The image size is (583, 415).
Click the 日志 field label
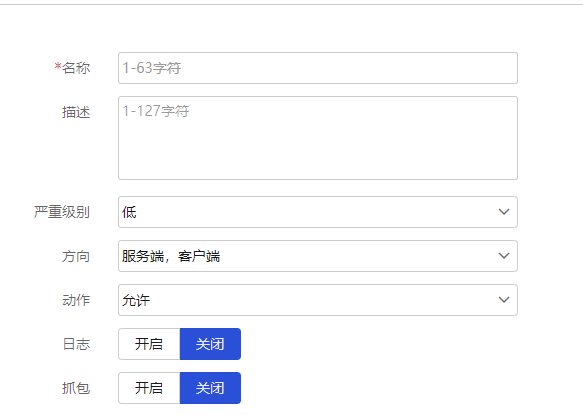(x=76, y=344)
